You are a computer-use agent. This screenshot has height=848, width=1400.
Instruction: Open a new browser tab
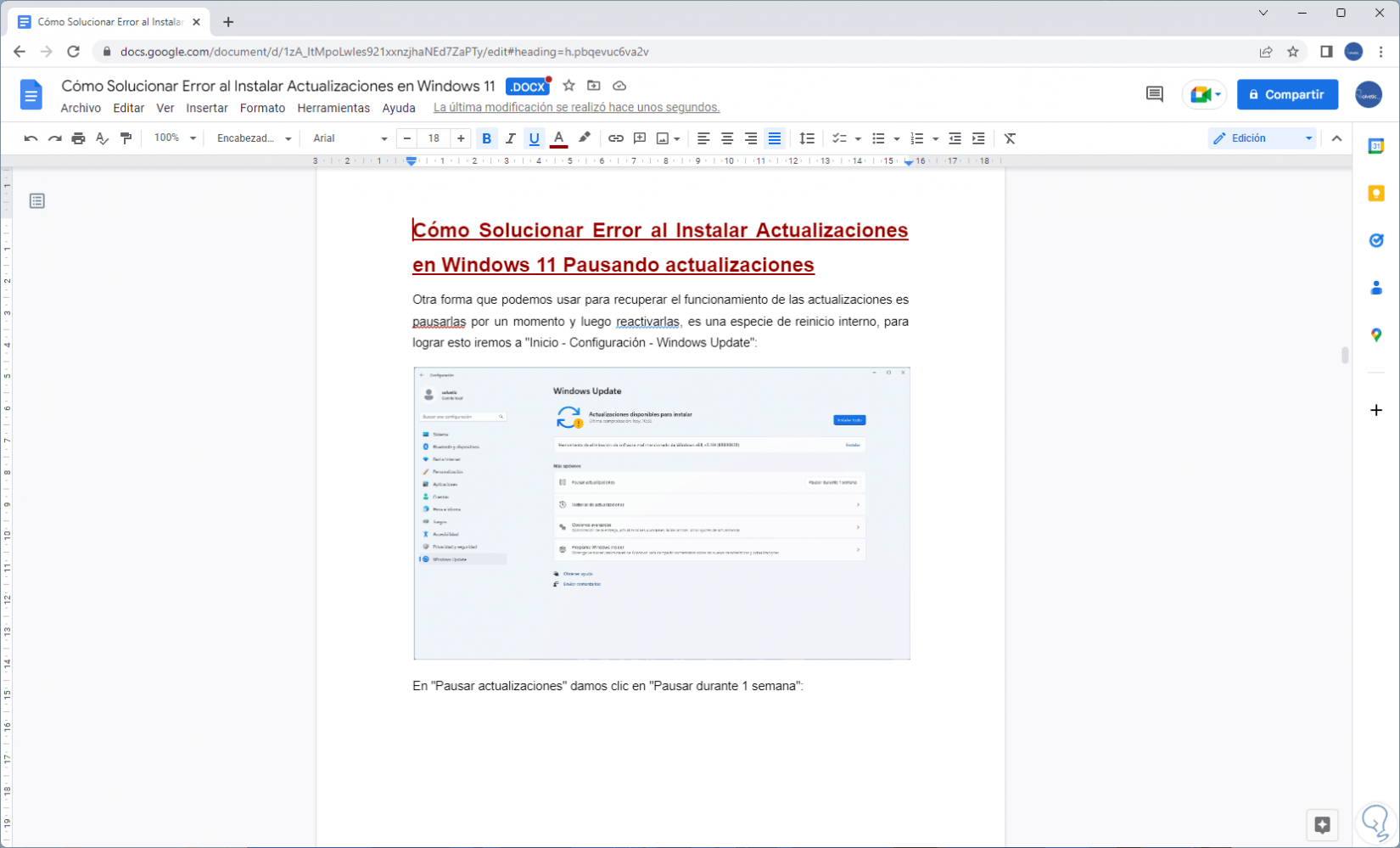tap(228, 22)
